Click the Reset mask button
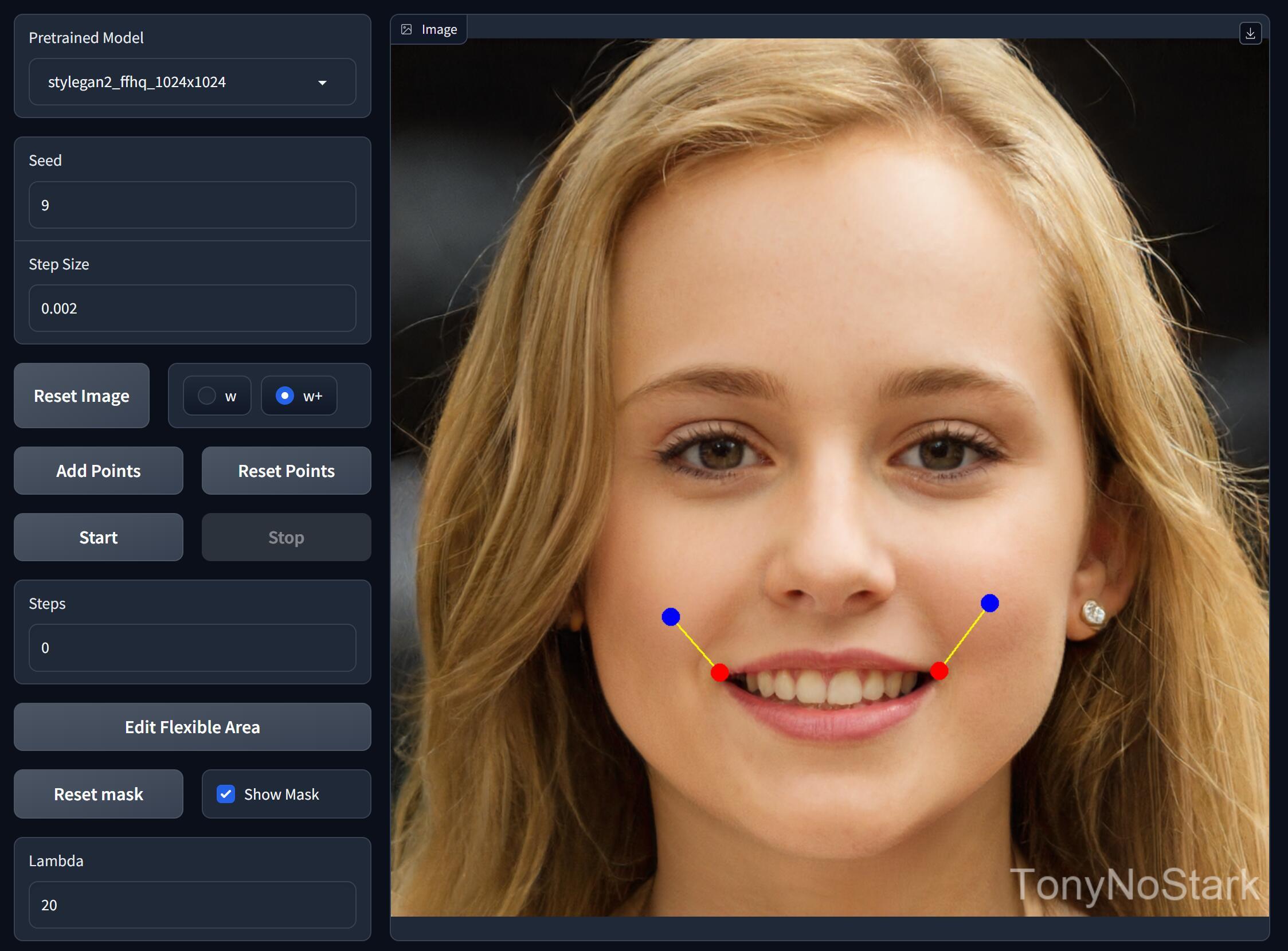 click(x=99, y=794)
